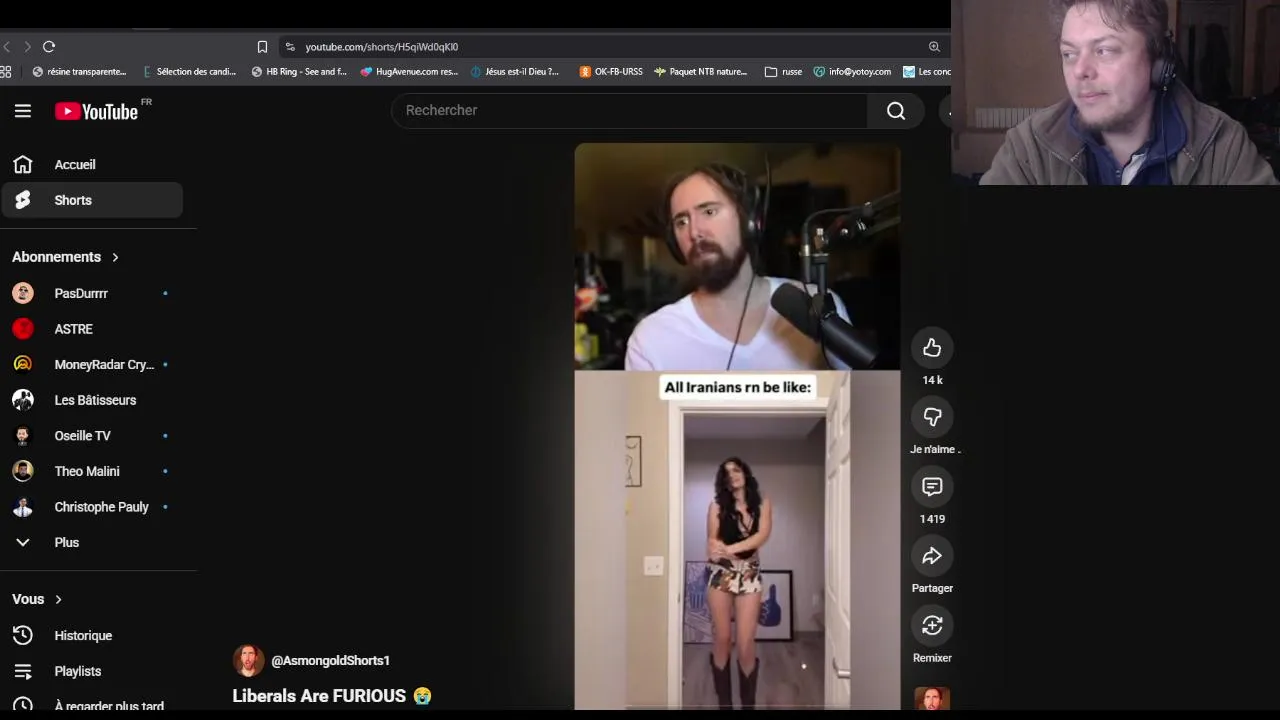Go back with browser back arrow

(7, 47)
